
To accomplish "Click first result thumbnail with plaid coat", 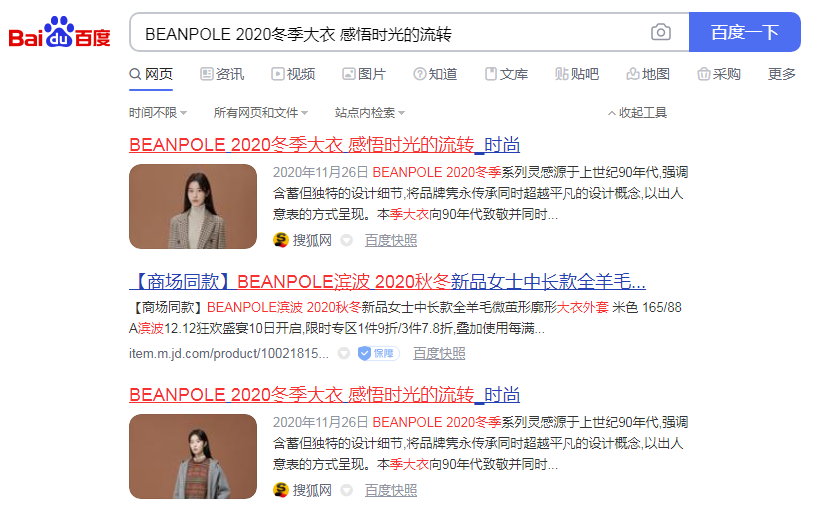I will (193, 206).
